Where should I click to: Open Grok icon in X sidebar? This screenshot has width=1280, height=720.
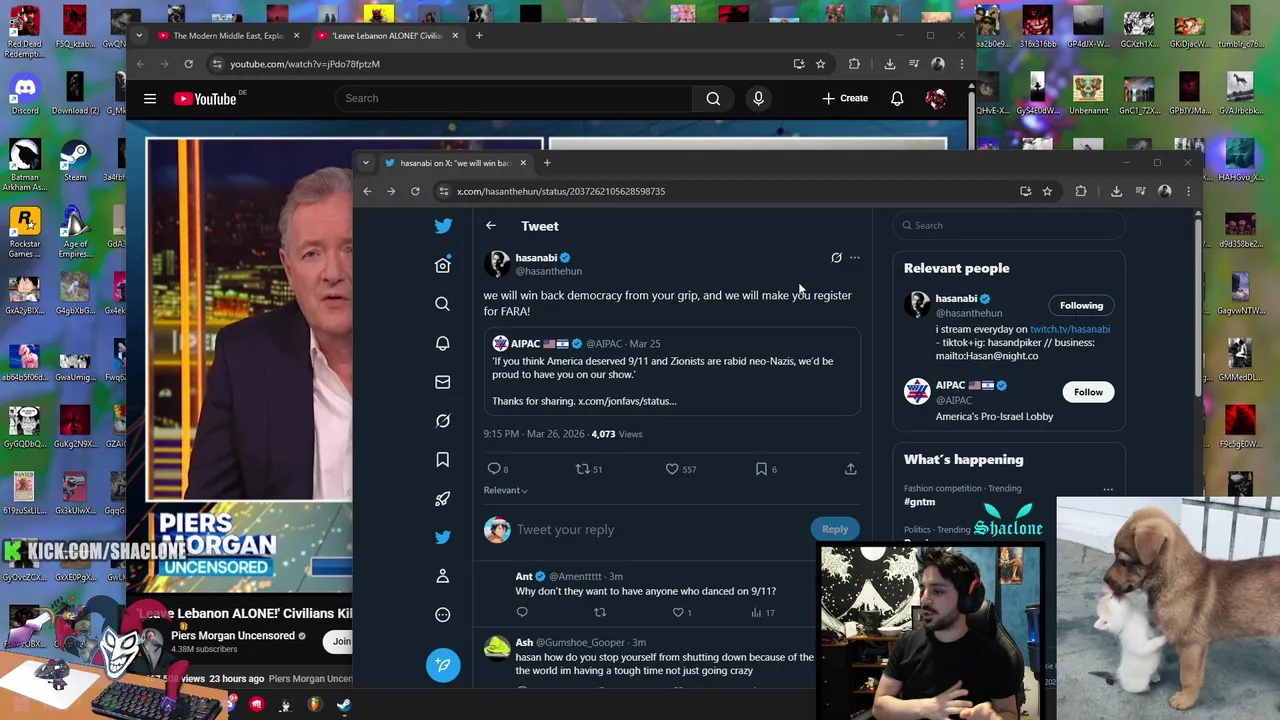(443, 421)
